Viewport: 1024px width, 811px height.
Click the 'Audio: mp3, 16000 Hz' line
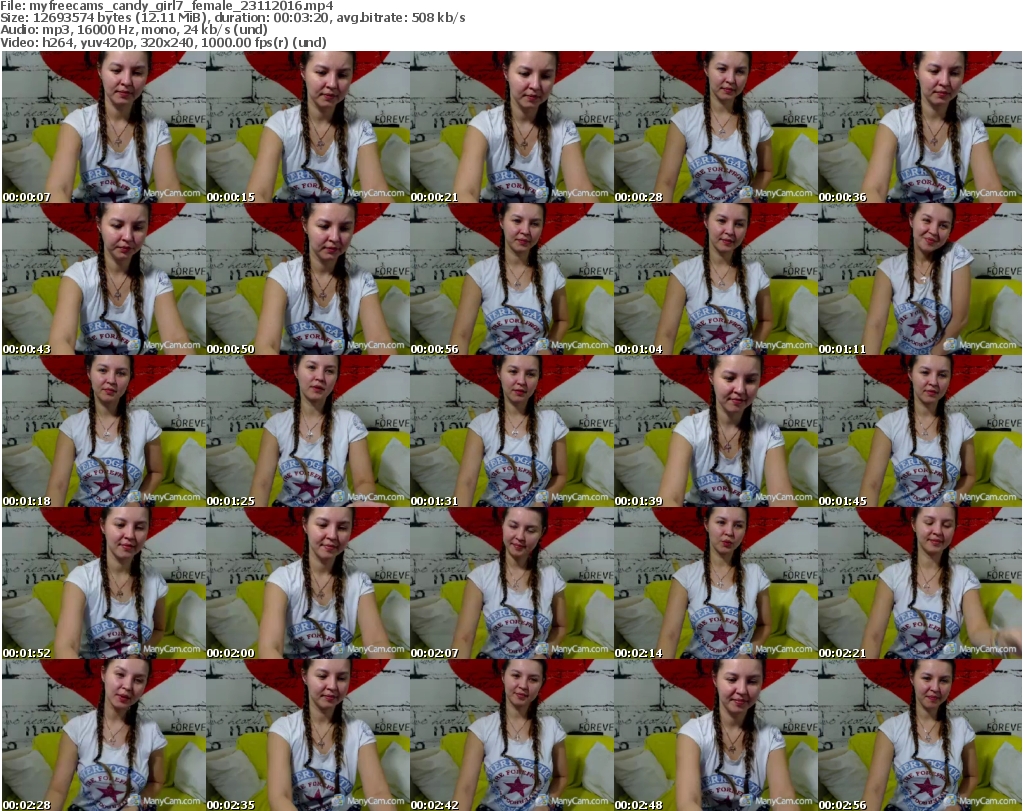coord(134,30)
